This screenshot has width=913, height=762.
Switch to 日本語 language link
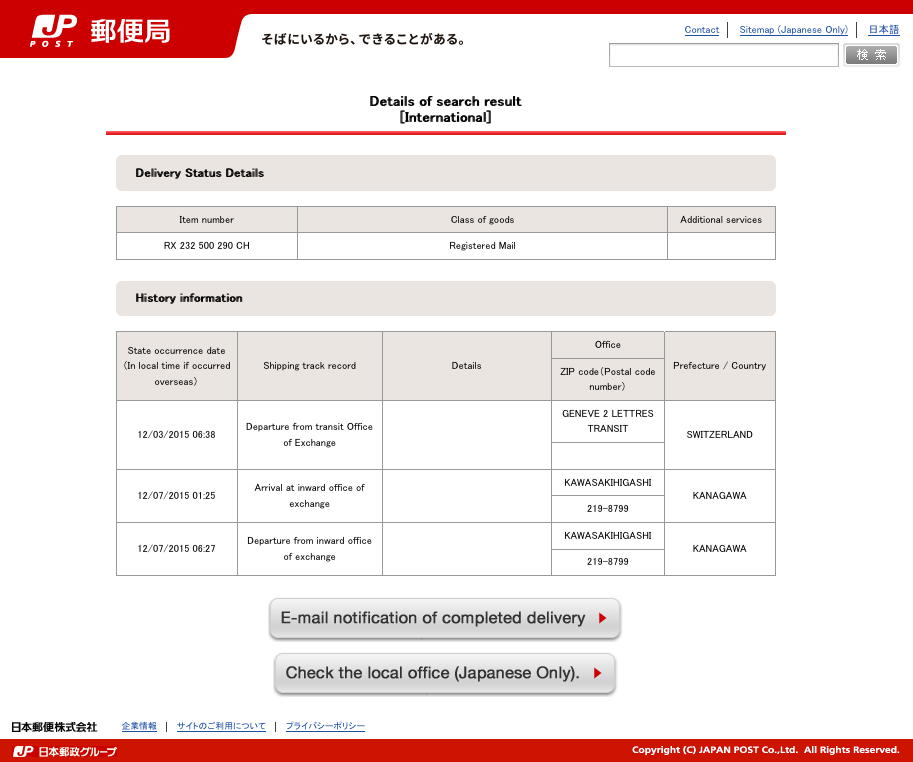[883, 30]
